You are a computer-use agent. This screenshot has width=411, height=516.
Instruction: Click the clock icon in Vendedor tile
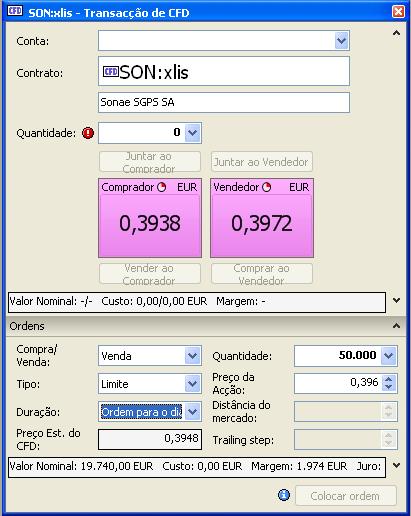(x=266, y=187)
